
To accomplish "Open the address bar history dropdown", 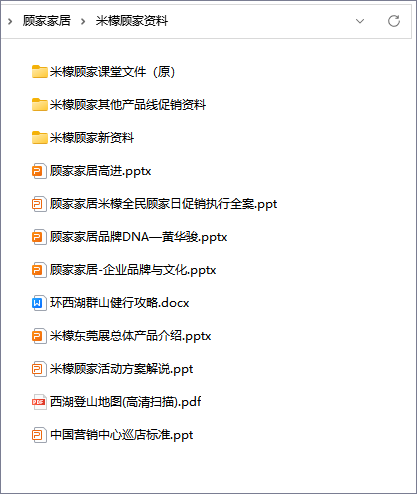I will click(x=360, y=21).
